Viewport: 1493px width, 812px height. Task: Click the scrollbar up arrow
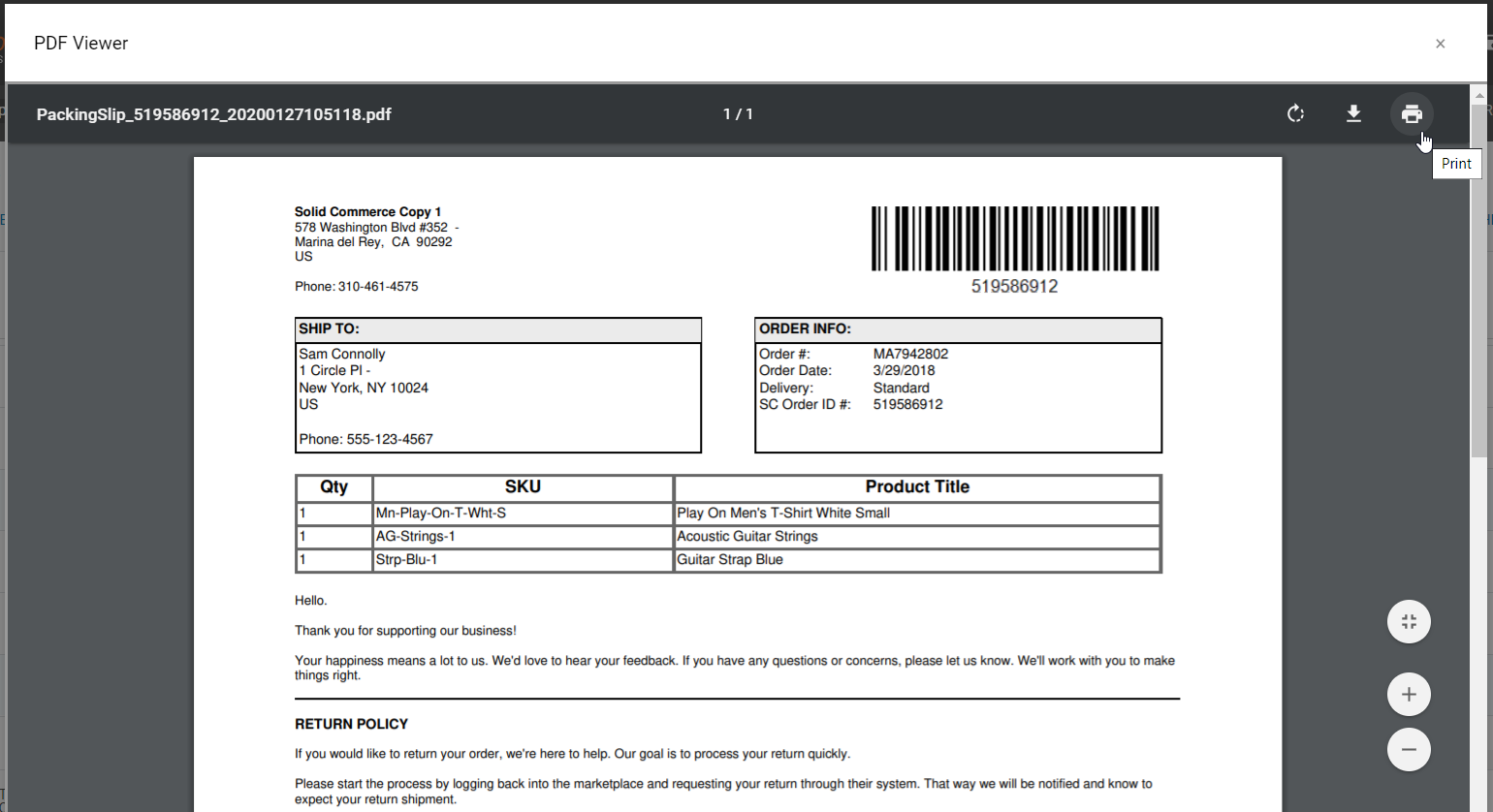tap(1478, 95)
